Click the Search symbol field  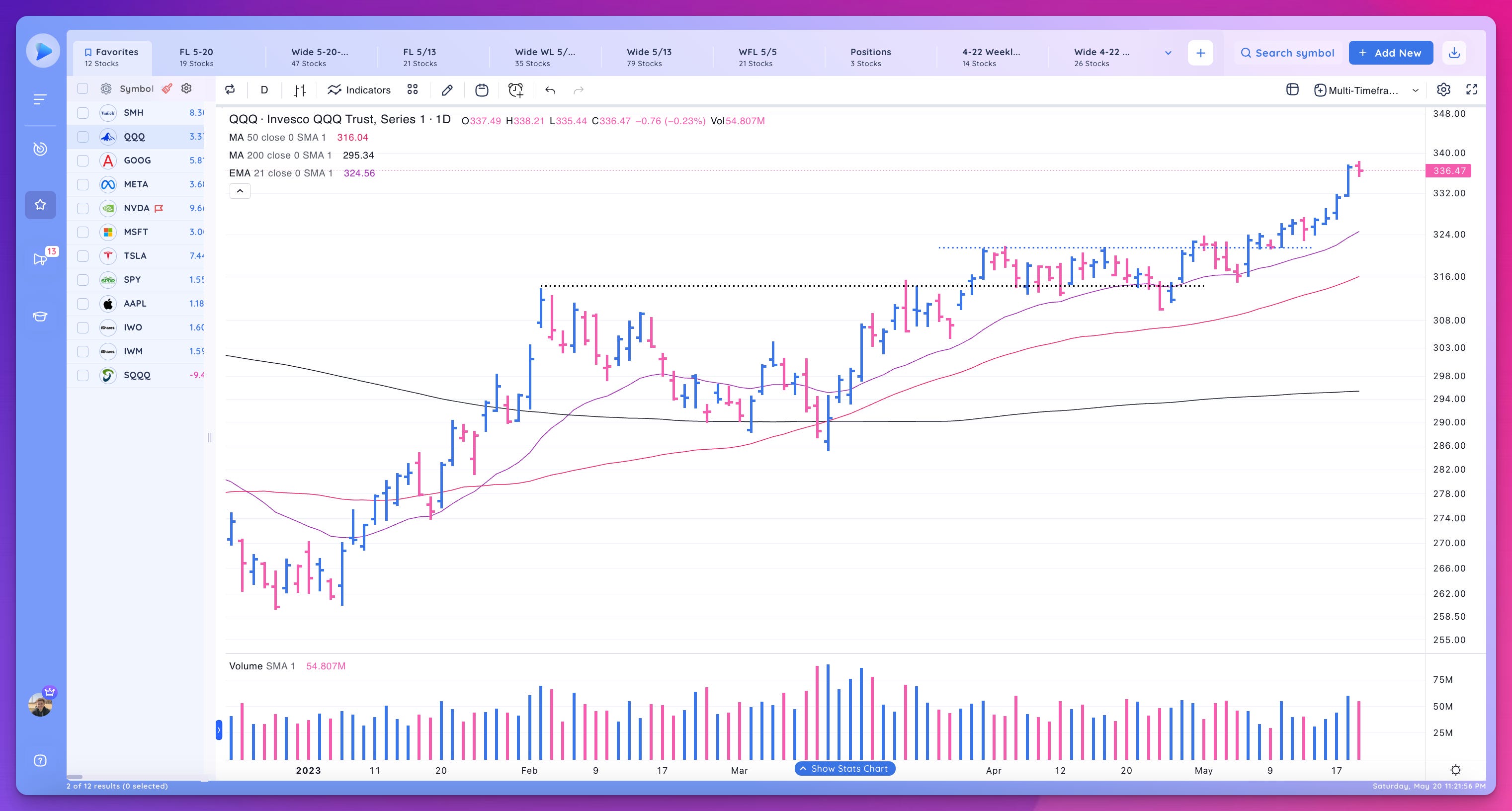click(x=1287, y=53)
